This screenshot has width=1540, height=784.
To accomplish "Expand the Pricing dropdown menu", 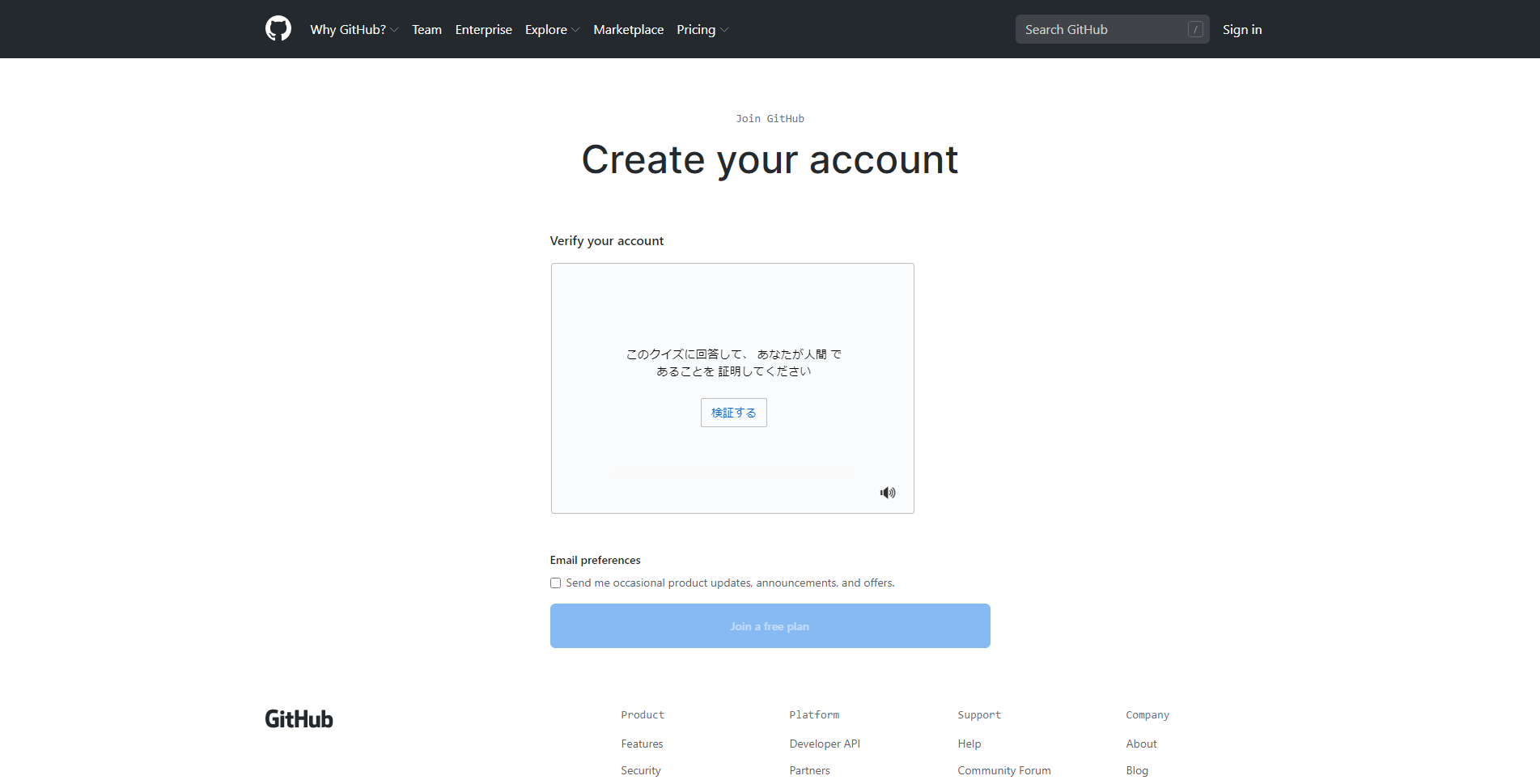I will point(702,29).
